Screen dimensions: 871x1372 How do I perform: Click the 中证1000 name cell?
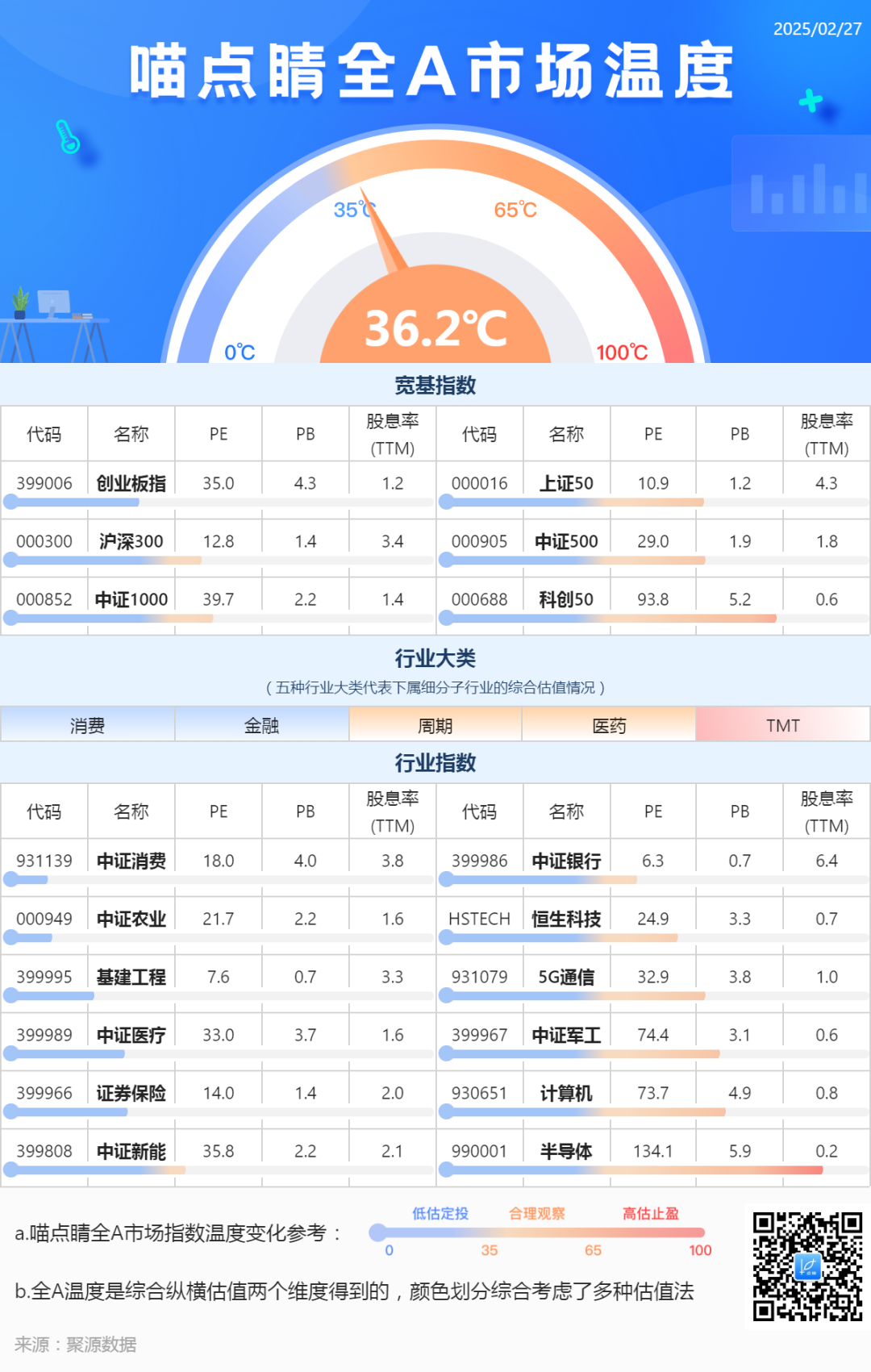tap(131, 599)
